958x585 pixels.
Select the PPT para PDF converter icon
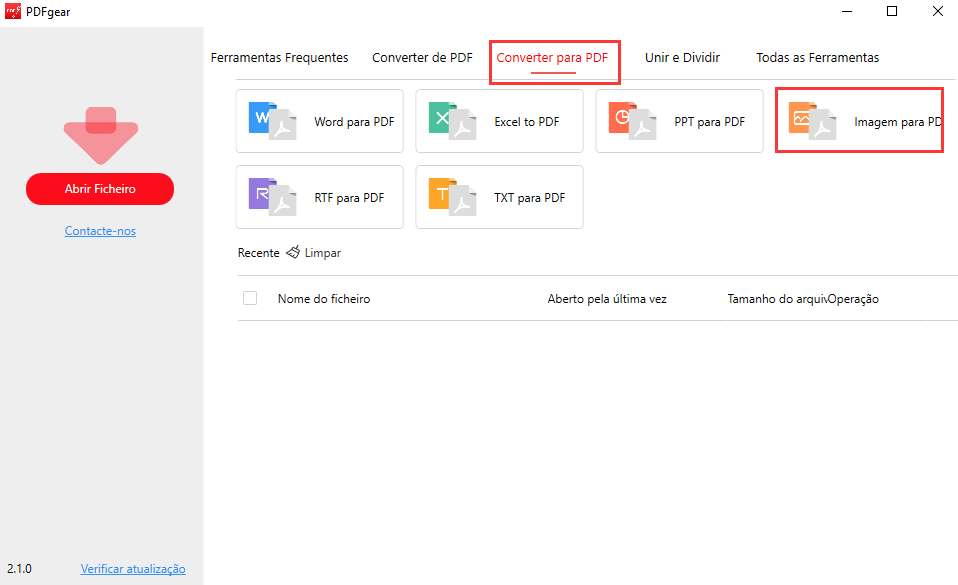632,120
